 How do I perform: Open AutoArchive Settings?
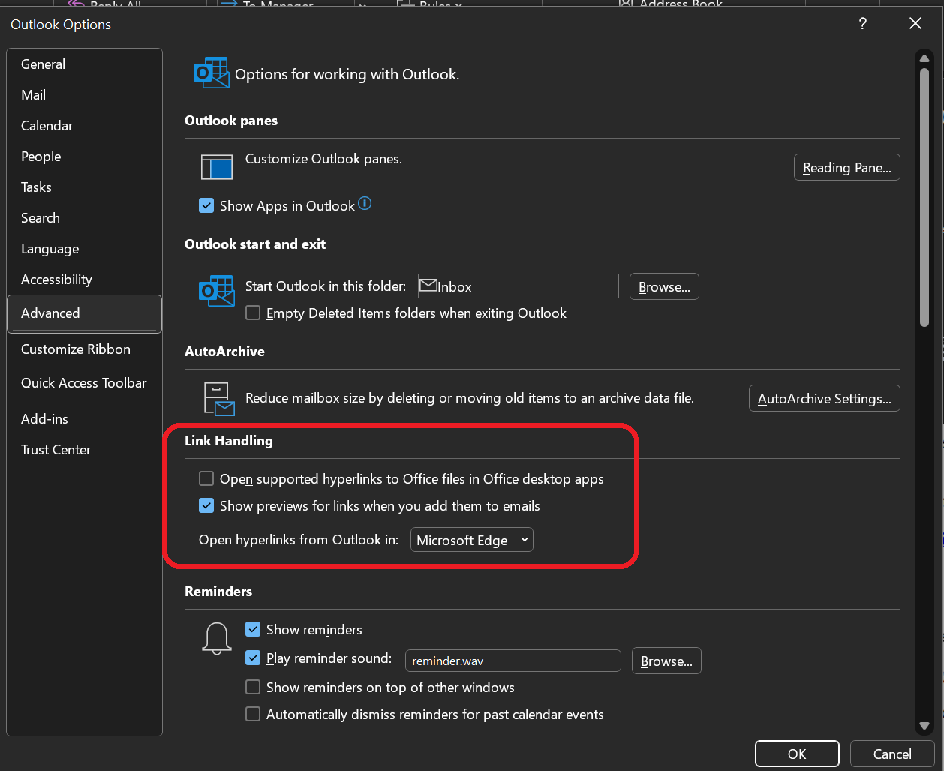[824, 398]
